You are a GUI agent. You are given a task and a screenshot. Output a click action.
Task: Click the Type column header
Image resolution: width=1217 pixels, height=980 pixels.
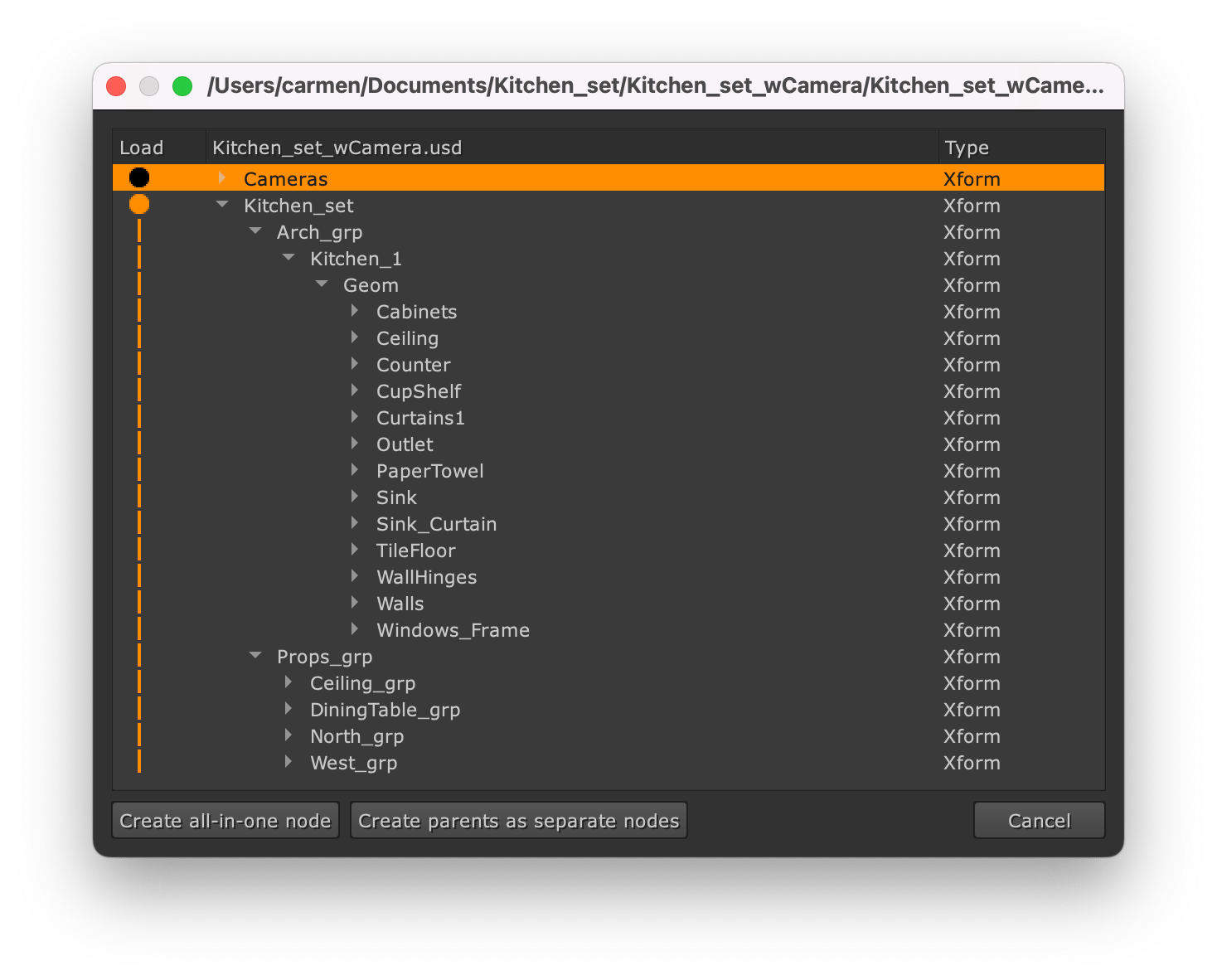(966, 147)
